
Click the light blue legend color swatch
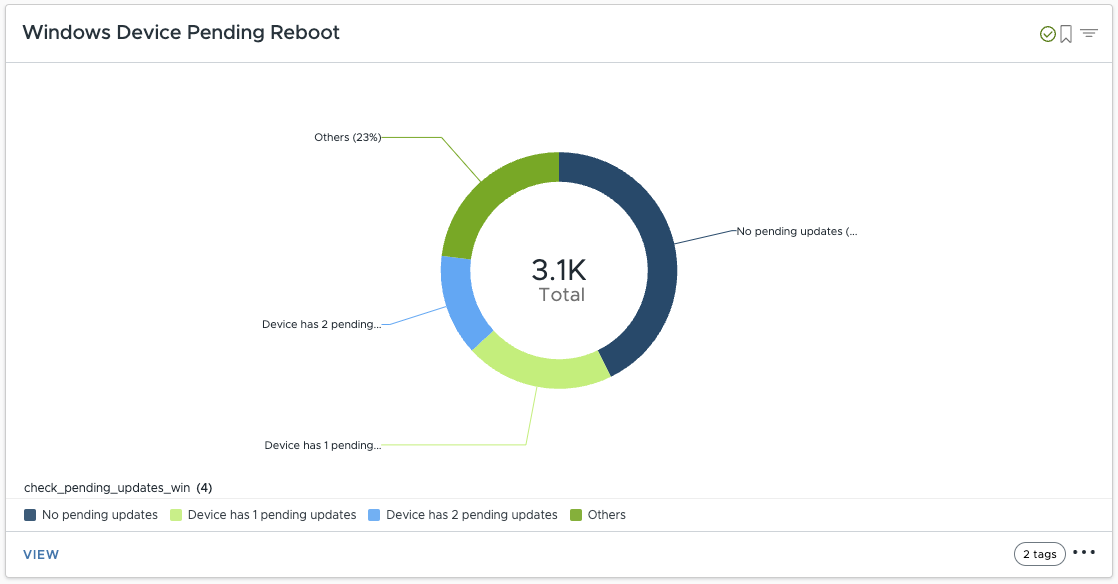coord(375,515)
